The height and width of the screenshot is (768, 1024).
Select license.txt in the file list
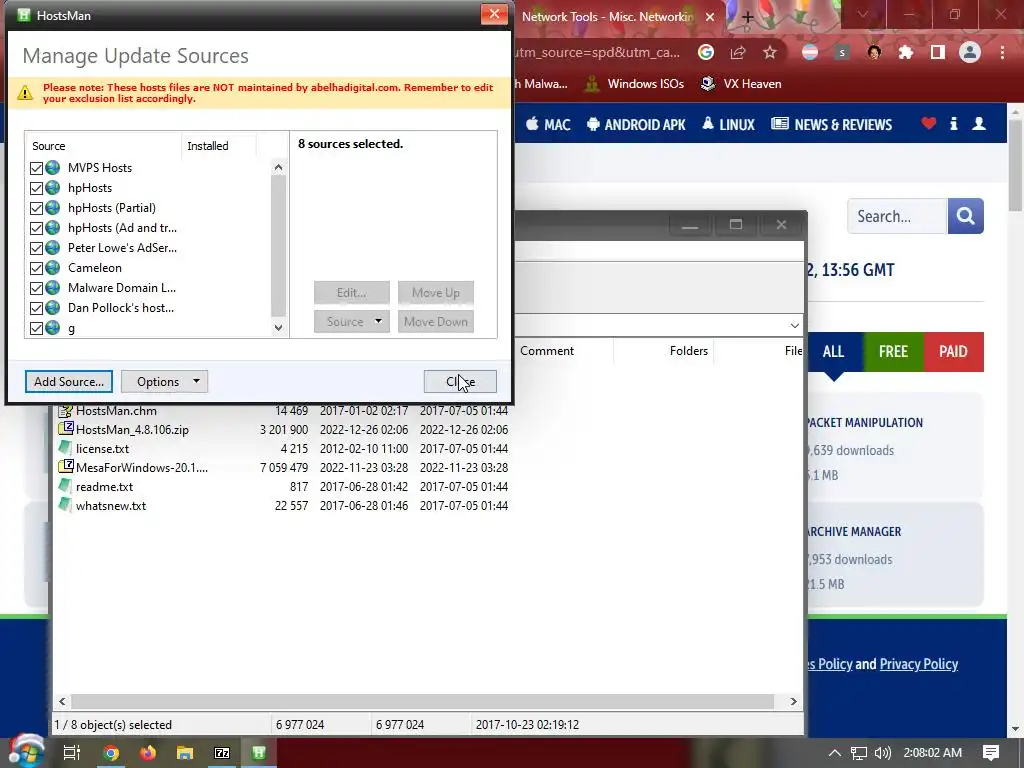103,449
